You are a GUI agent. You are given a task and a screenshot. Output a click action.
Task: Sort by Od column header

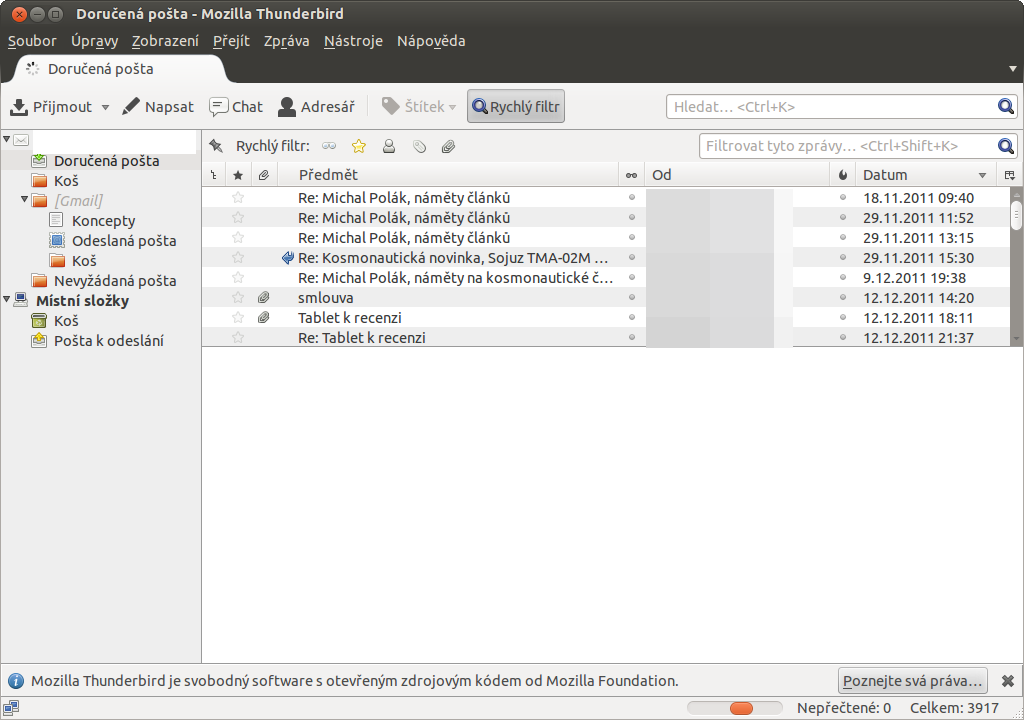tap(737, 175)
